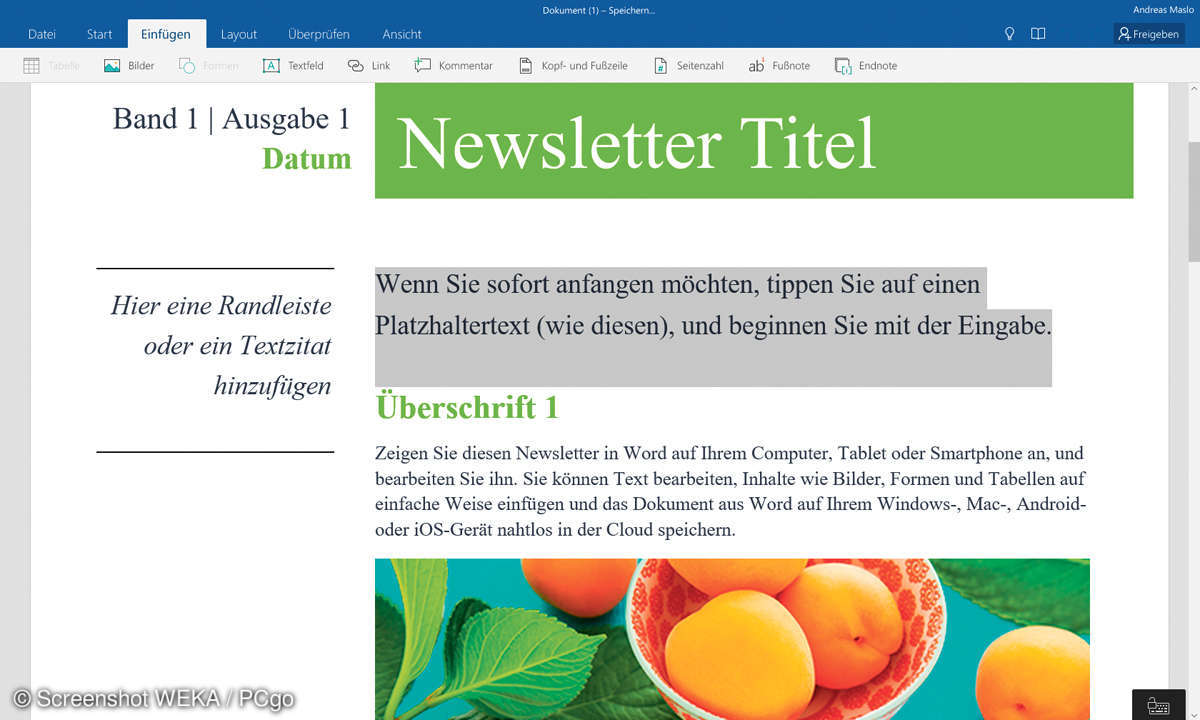The height and width of the screenshot is (720, 1200).
Task: Switch to the Start tab
Action: [99, 34]
